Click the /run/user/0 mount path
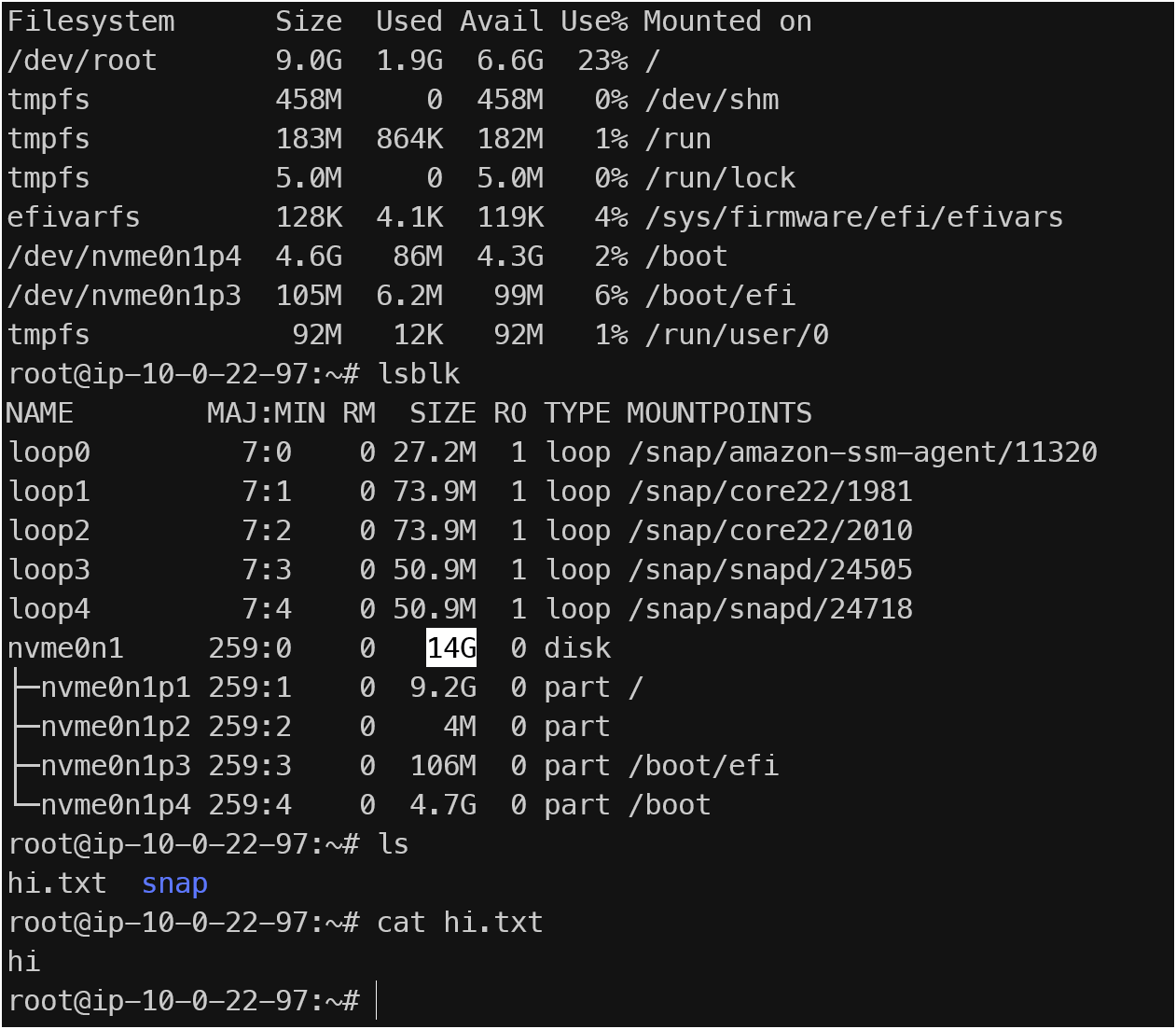 coord(737,335)
